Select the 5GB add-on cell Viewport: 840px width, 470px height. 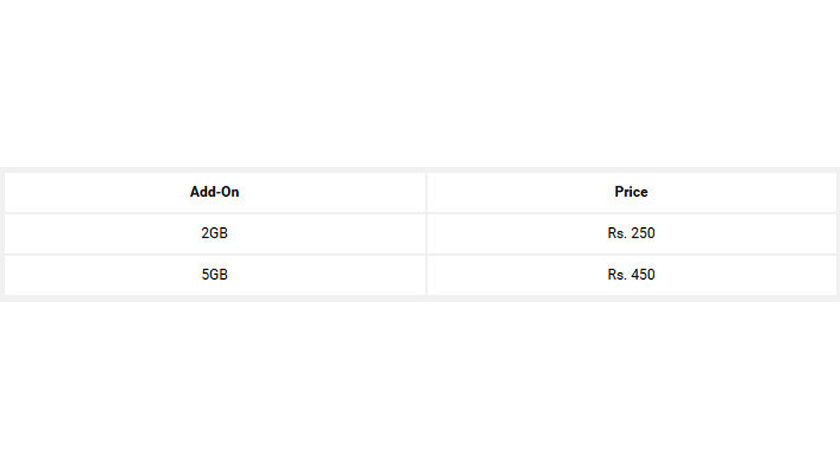point(214,274)
